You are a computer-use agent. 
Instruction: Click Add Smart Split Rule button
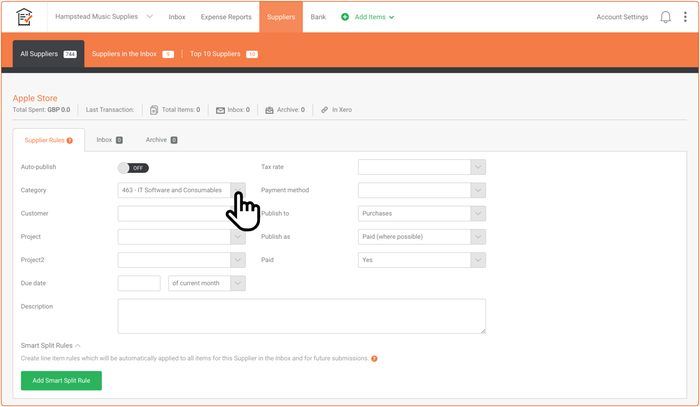tap(61, 381)
